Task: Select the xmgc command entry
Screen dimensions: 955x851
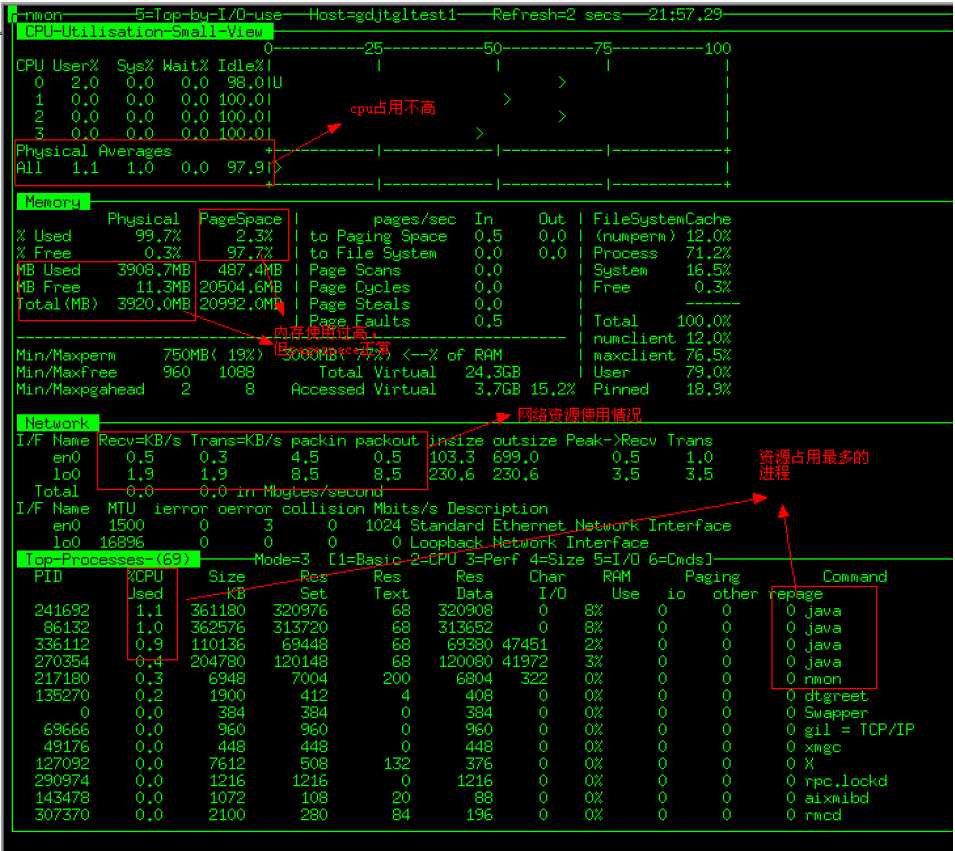Action: point(823,747)
